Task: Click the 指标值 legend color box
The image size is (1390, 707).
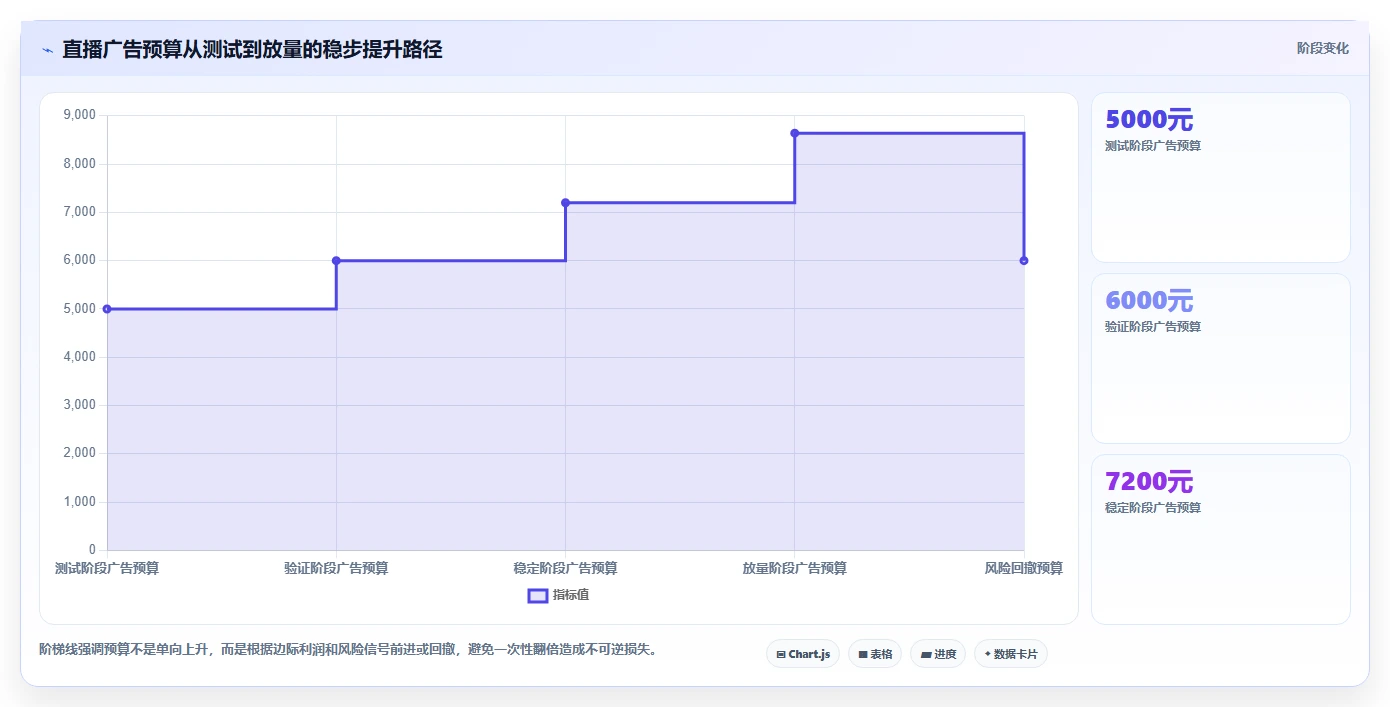Action: [x=538, y=595]
